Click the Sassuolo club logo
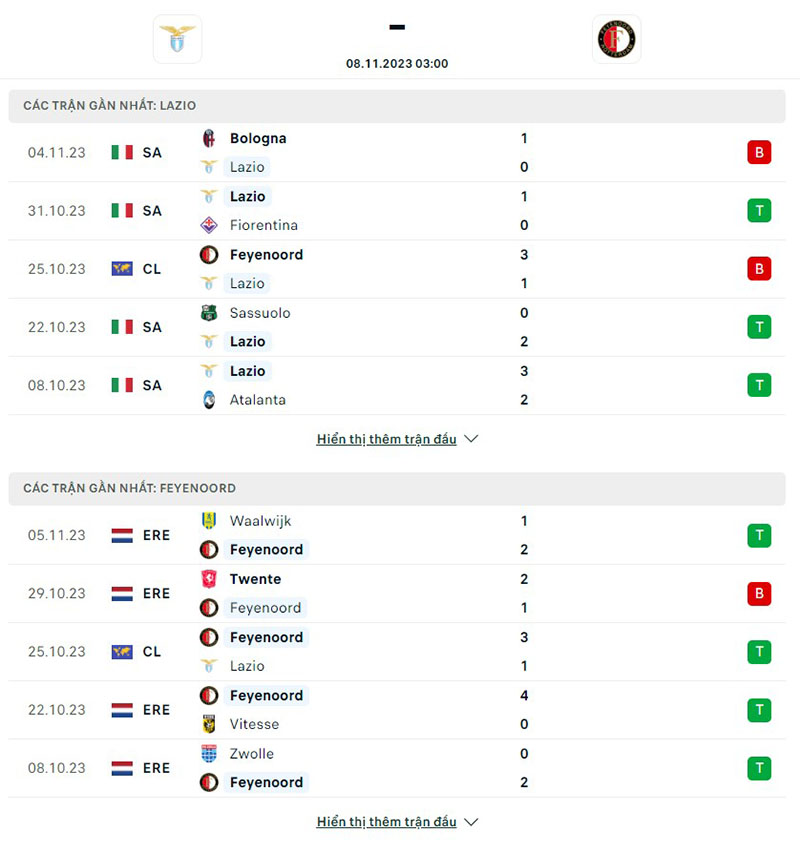Viewport: 800px width, 853px height. tap(209, 313)
